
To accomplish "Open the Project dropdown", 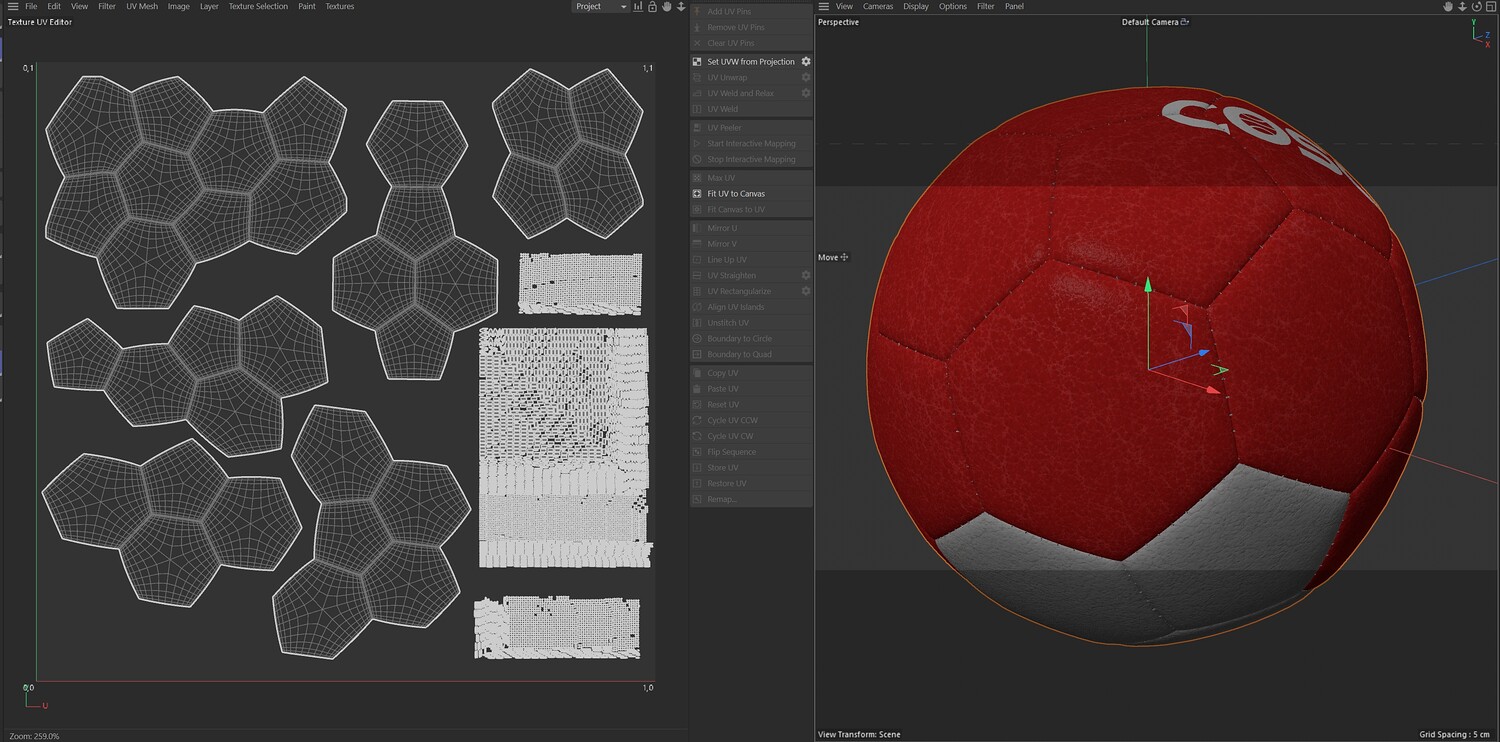I will coord(601,6).
